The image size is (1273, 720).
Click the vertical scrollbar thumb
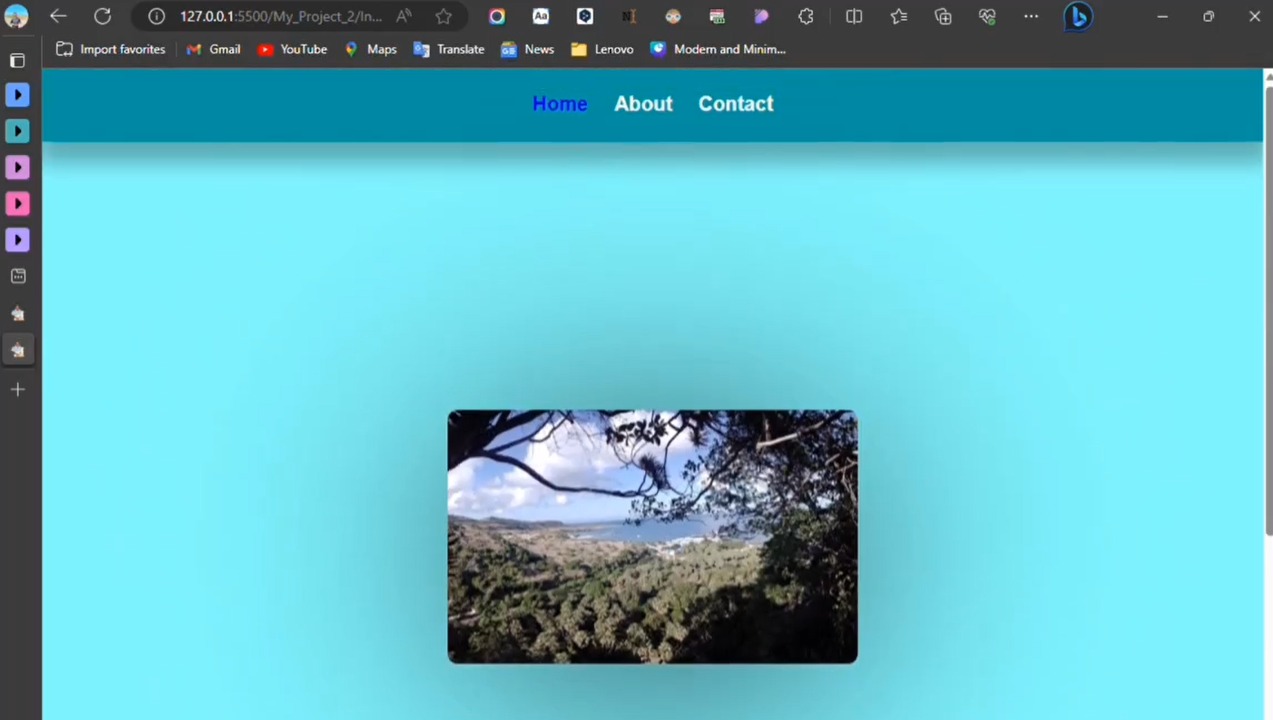[x=1268, y=310]
